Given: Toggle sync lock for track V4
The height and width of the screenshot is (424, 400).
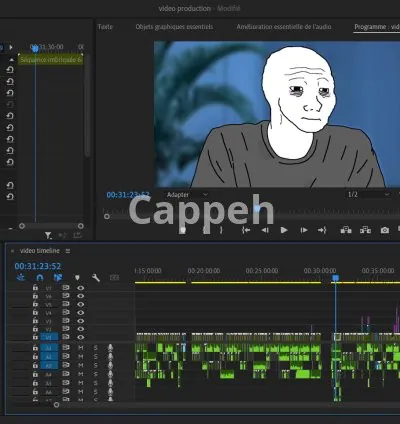Looking at the screenshot, I should (x=66, y=312).
